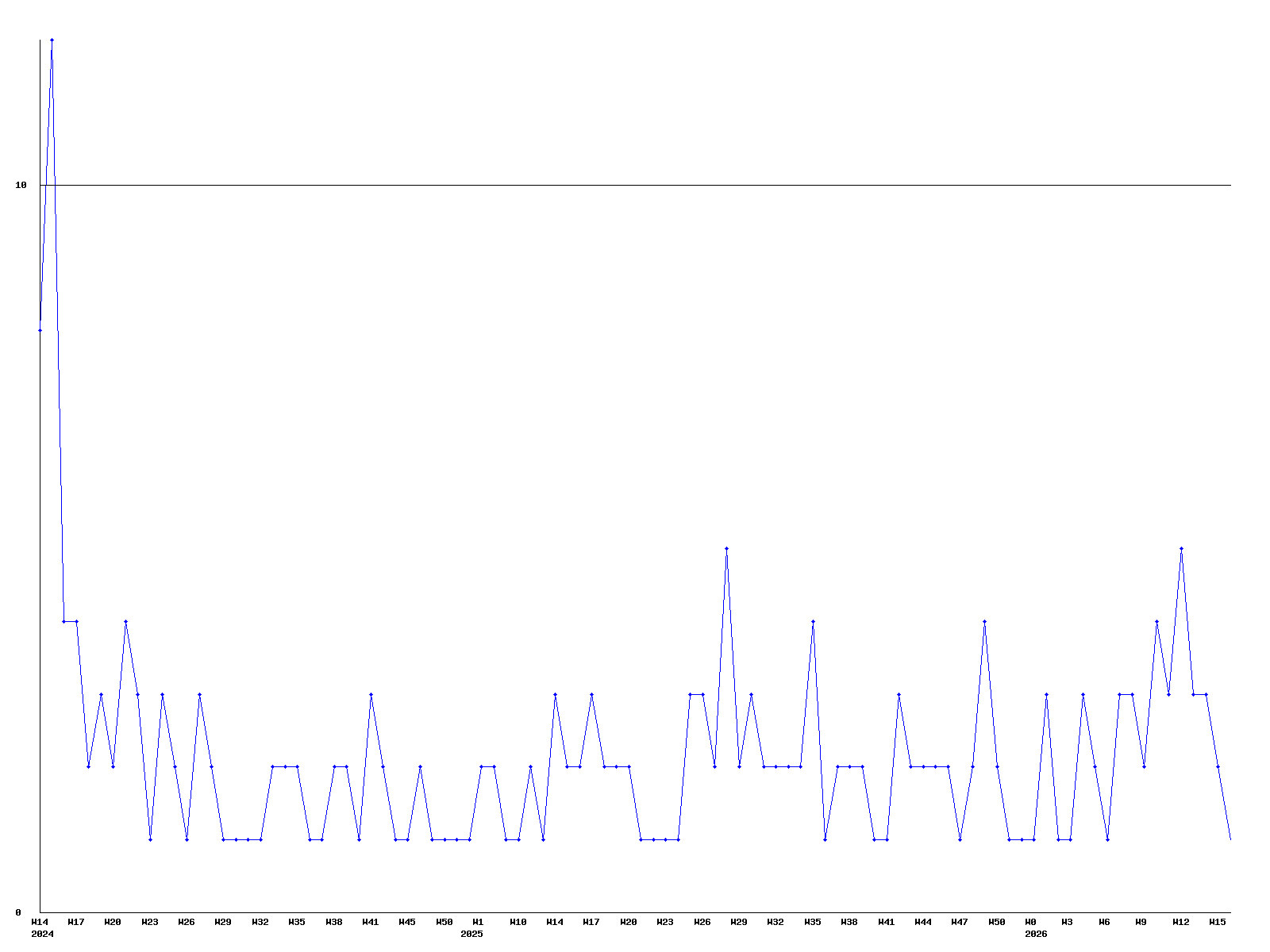
Task: Click the "W44" week axis label
Action: pos(923,922)
